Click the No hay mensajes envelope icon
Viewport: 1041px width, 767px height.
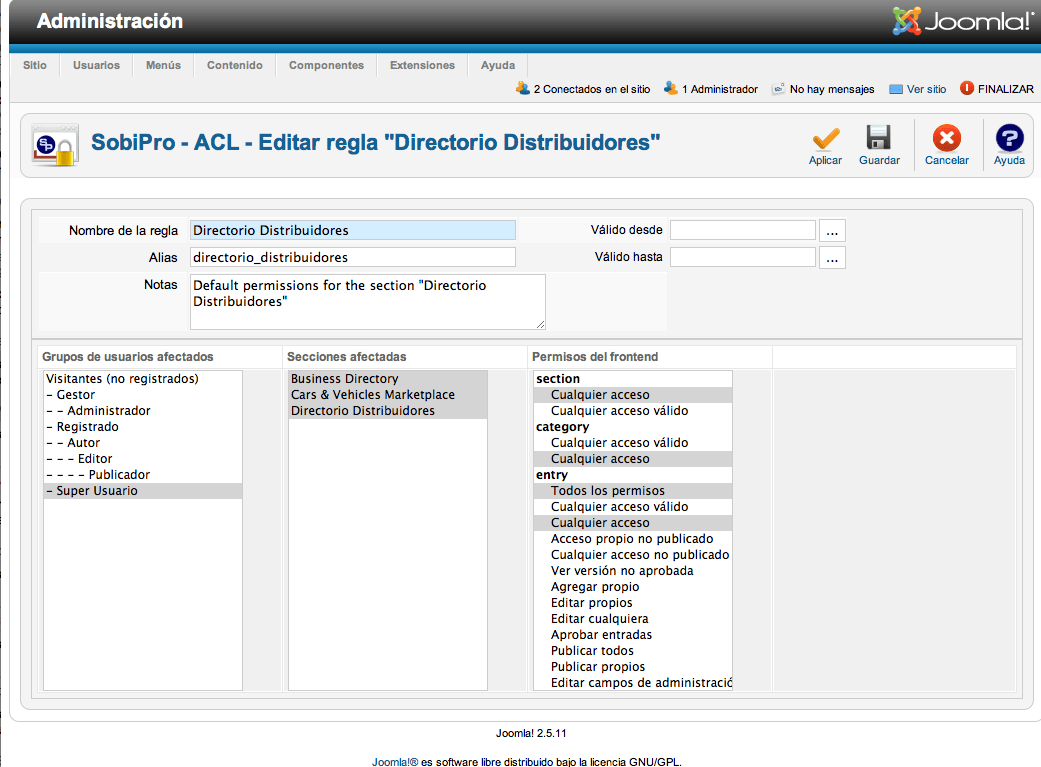777,88
